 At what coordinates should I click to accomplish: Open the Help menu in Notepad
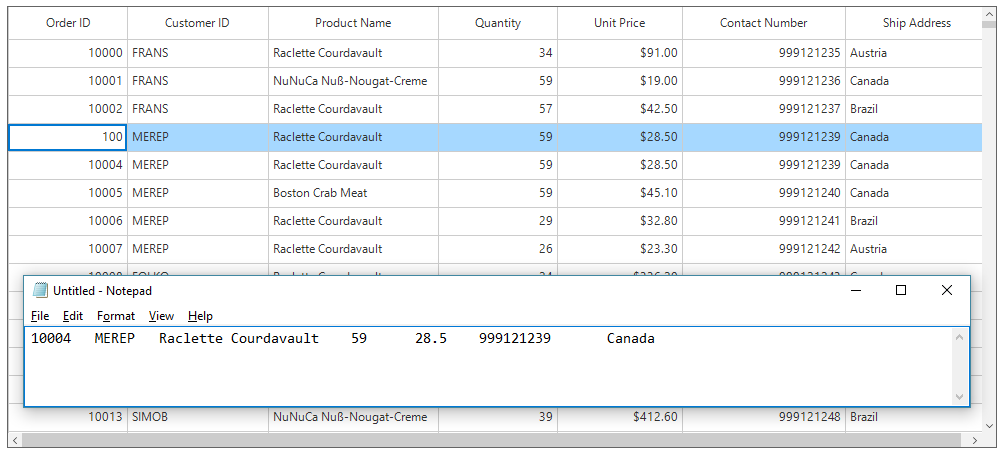coord(200,316)
